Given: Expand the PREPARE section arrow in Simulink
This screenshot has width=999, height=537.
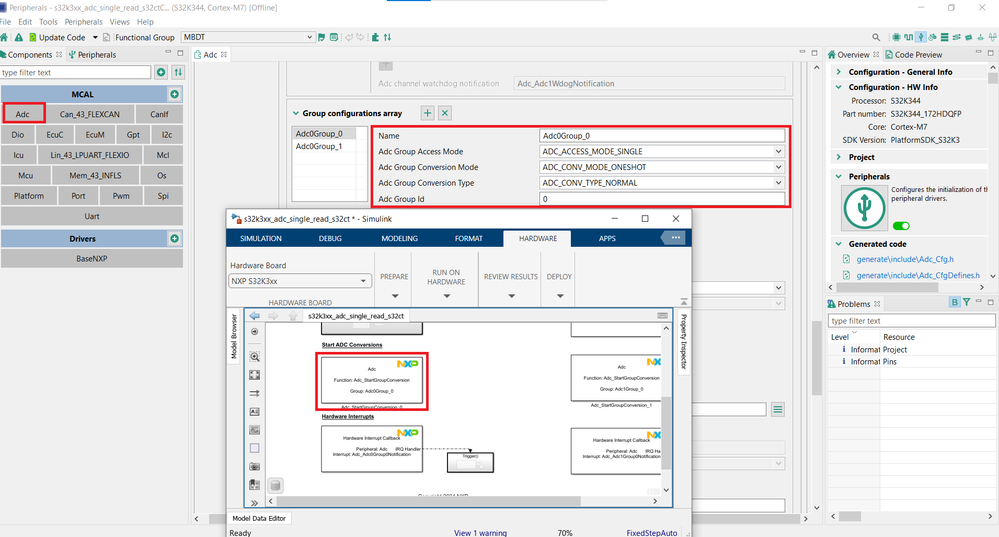Looking at the screenshot, I should click(395, 296).
